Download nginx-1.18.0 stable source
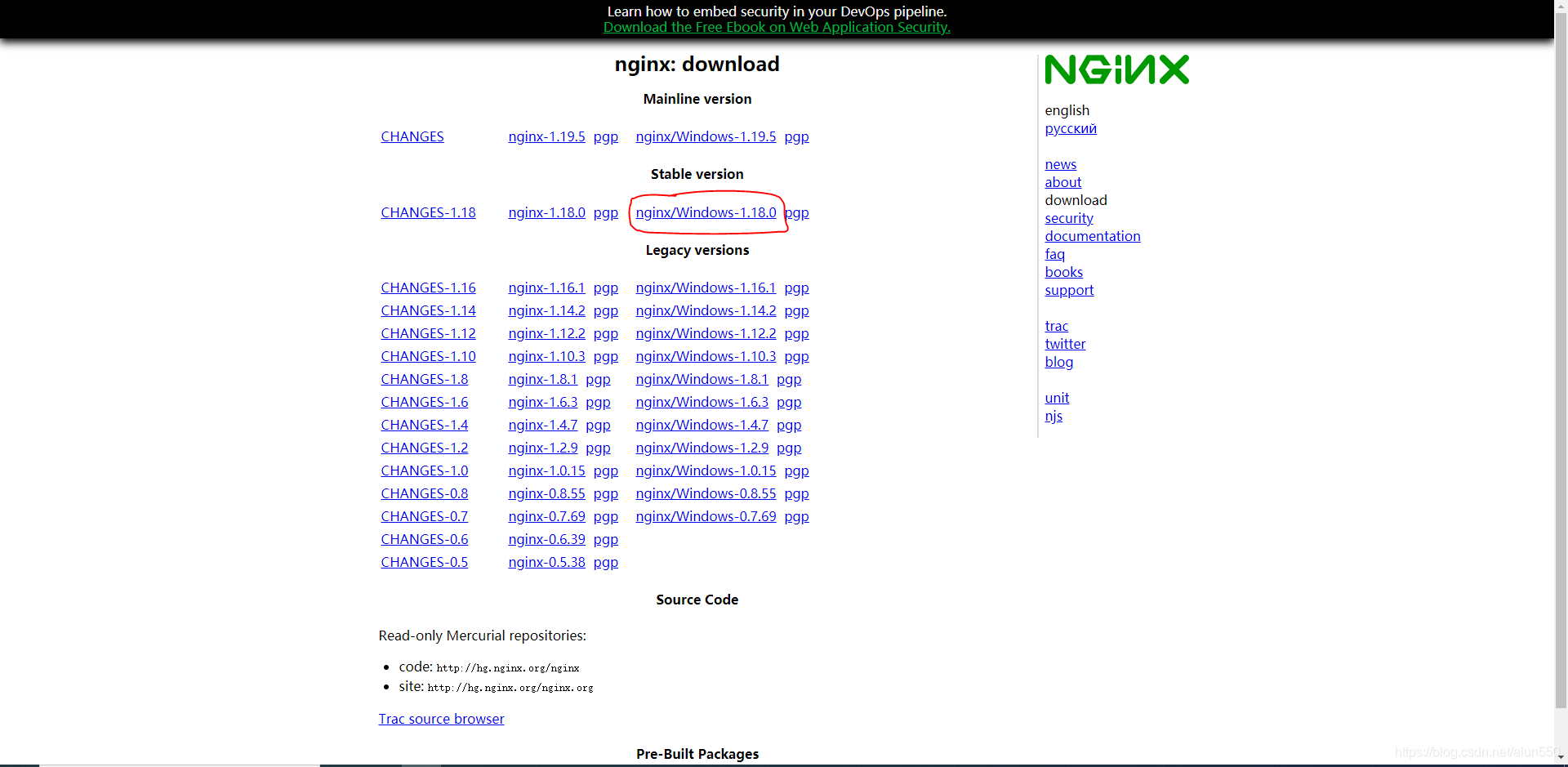 pyautogui.click(x=546, y=212)
